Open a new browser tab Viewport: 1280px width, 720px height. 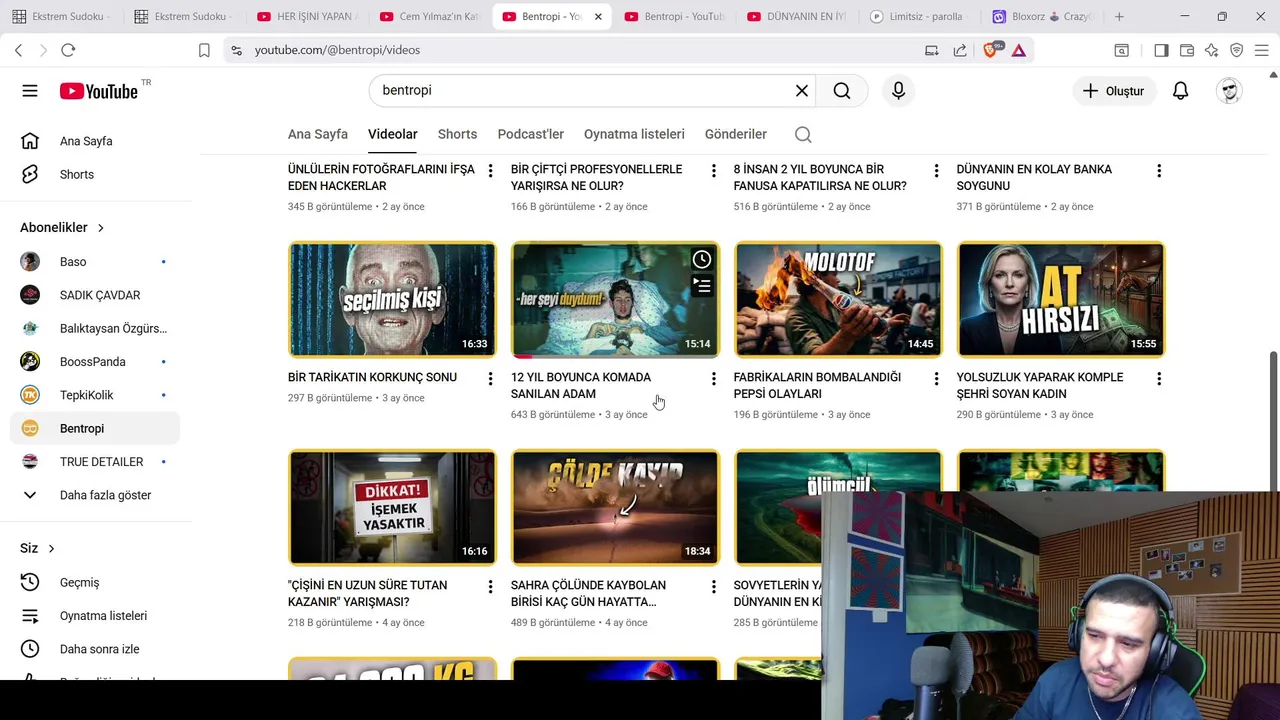tap(1119, 17)
